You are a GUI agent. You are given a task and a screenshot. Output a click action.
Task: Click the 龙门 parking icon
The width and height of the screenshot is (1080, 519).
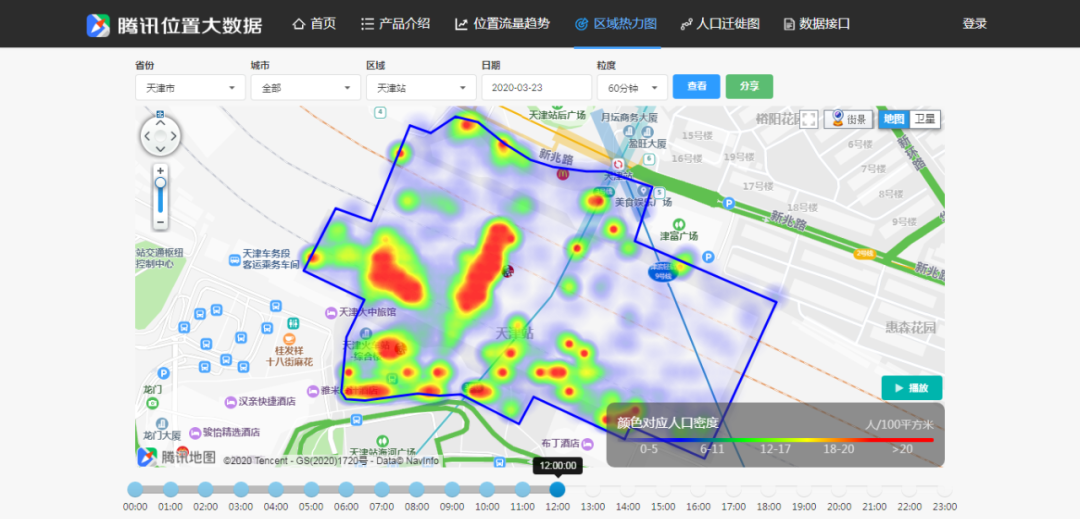(163, 374)
